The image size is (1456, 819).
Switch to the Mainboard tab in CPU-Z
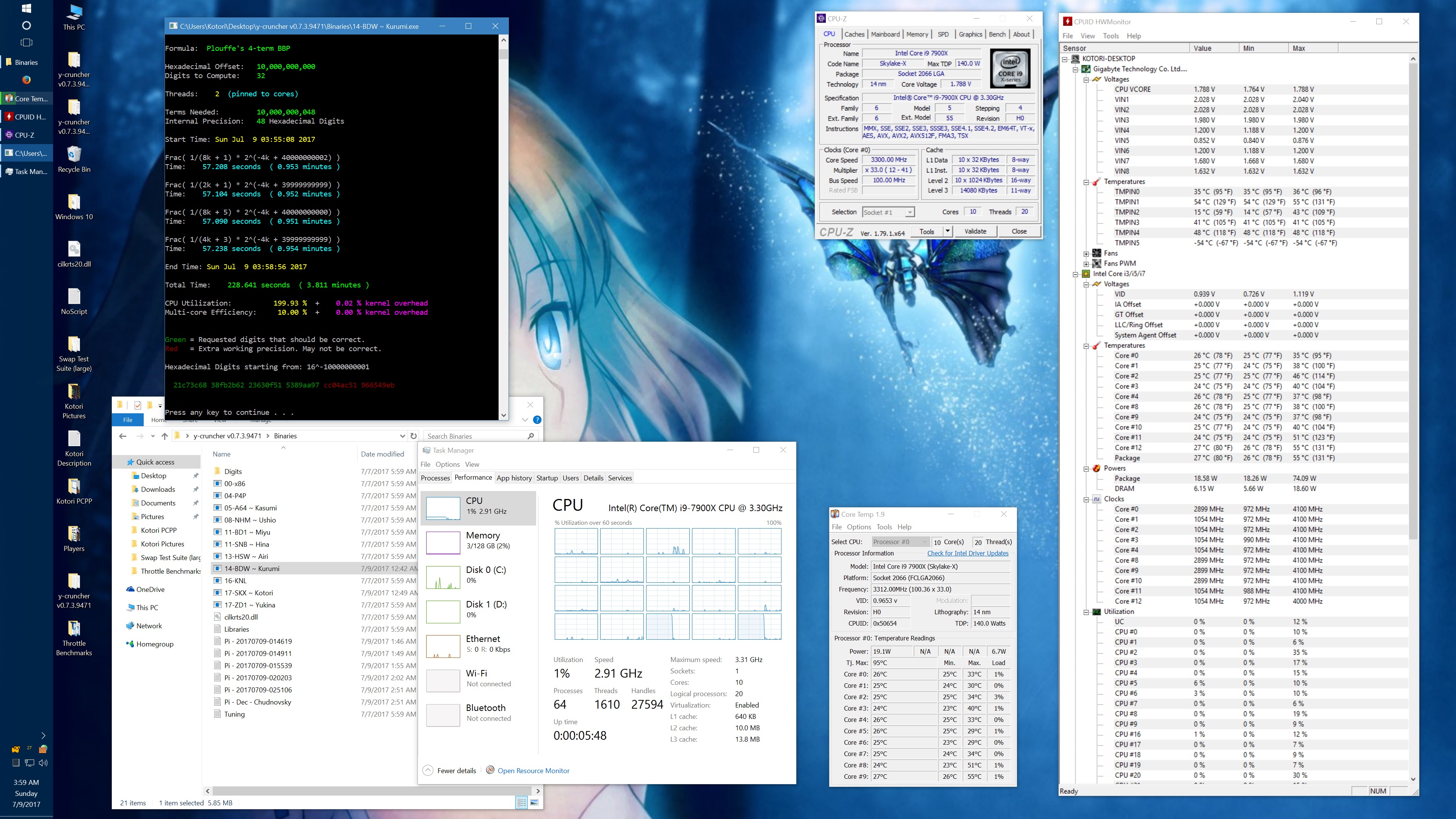(x=885, y=34)
